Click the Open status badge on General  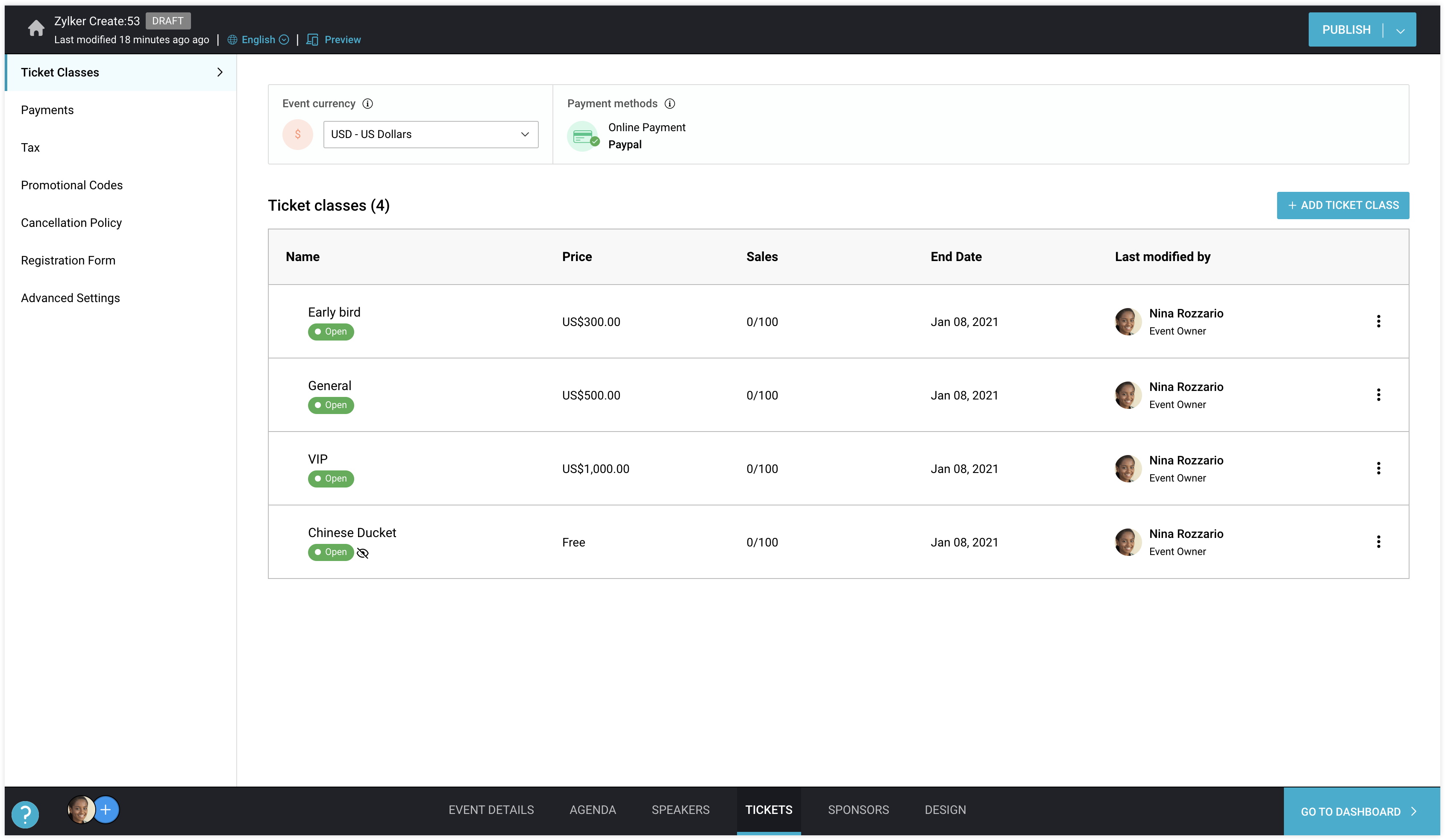coord(331,405)
